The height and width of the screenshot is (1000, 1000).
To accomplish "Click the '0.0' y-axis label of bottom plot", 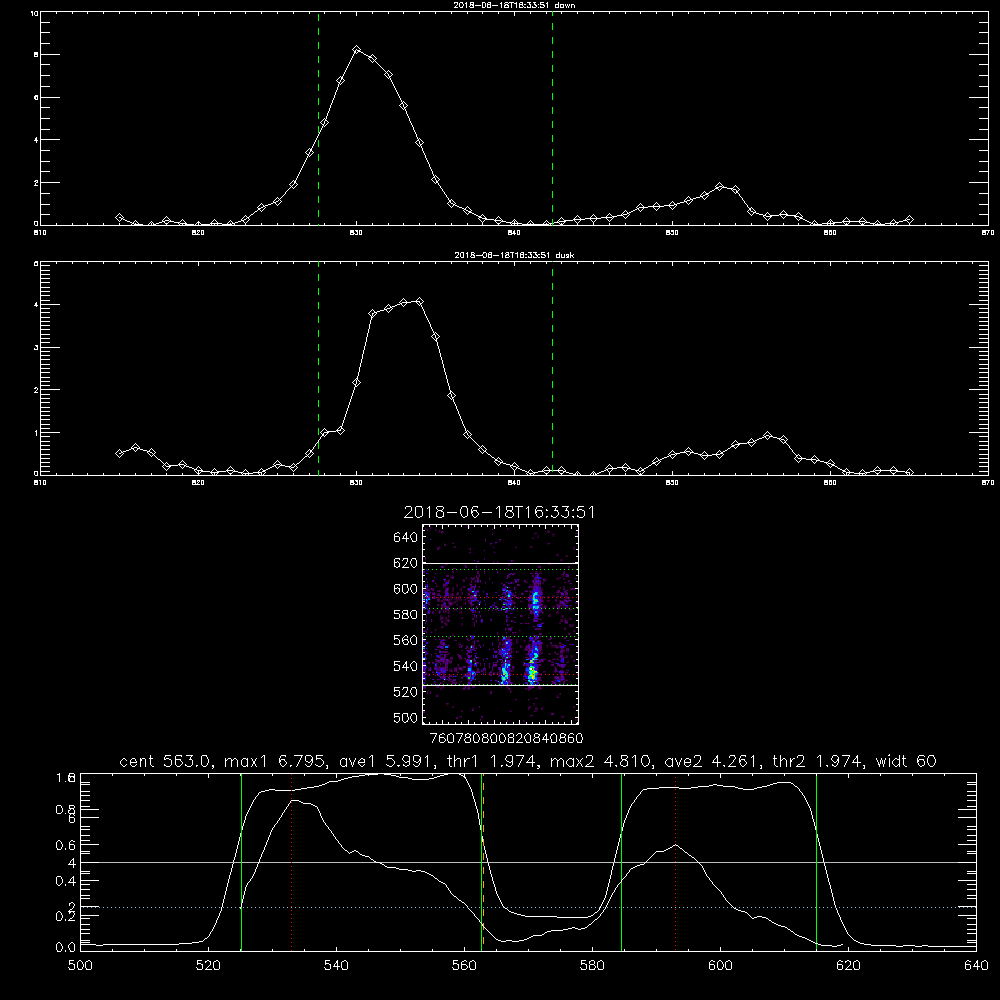I will 66,947.
